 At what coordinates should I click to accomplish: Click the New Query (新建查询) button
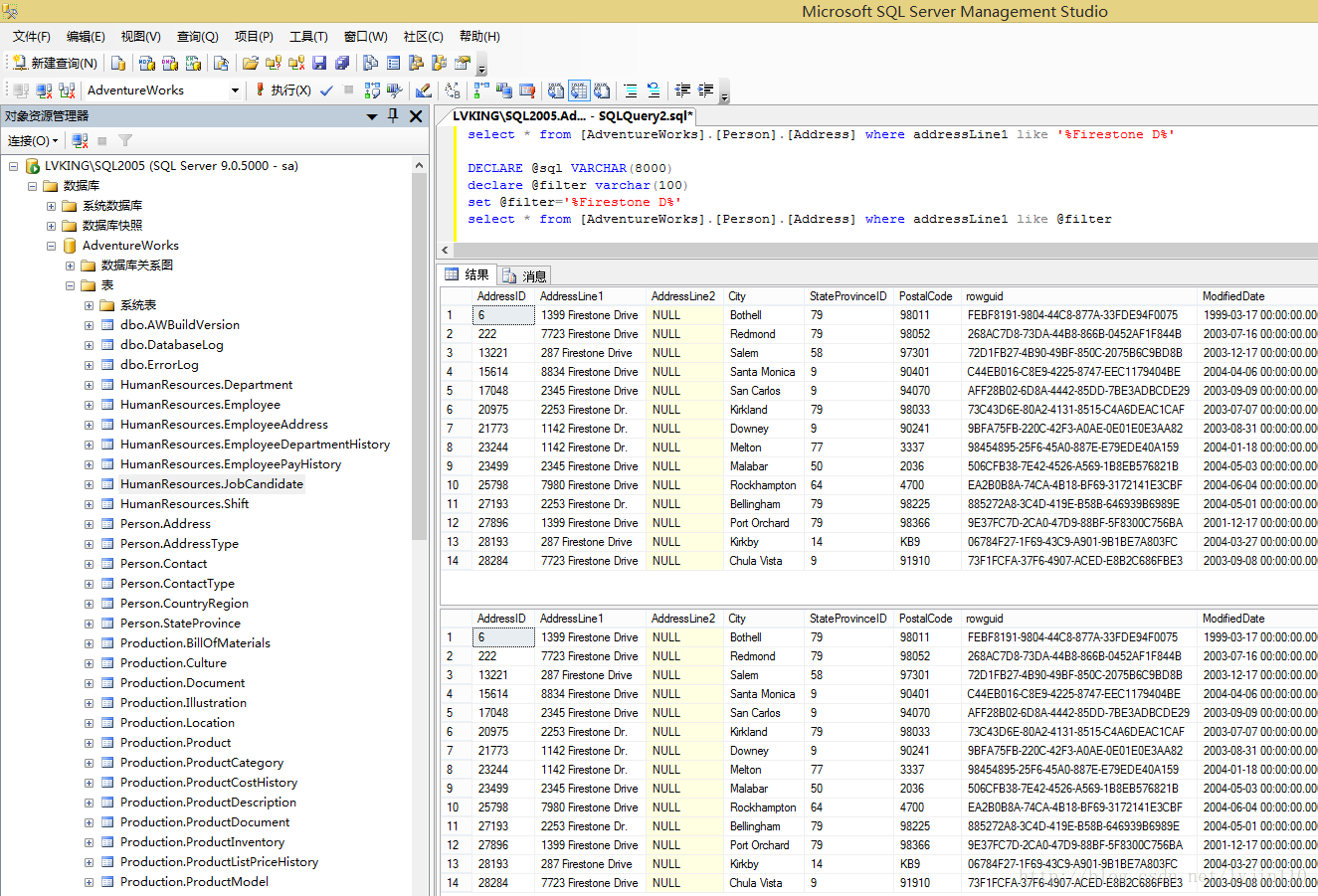coord(56,63)
